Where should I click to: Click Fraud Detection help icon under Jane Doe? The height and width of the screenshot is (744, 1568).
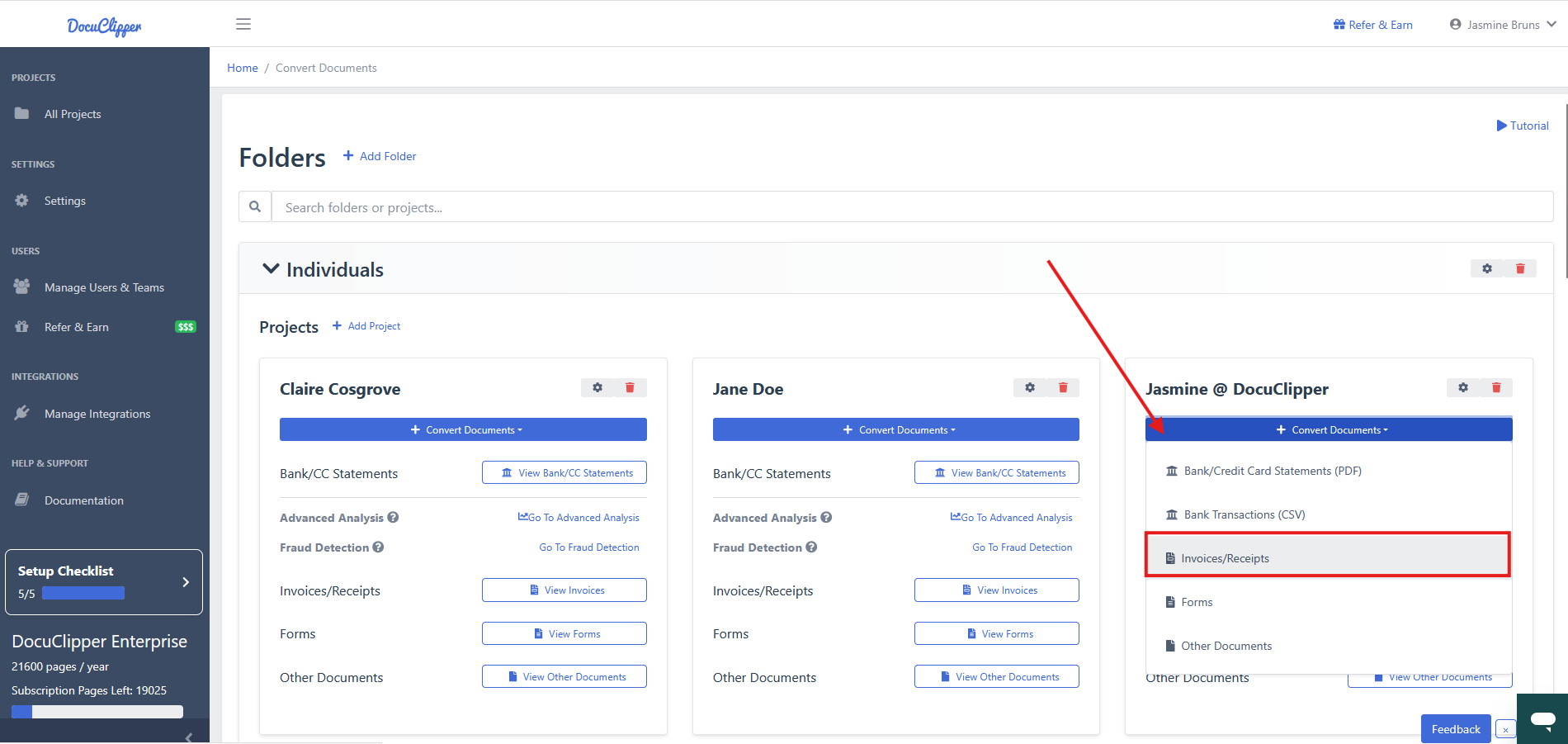(811, 547)
